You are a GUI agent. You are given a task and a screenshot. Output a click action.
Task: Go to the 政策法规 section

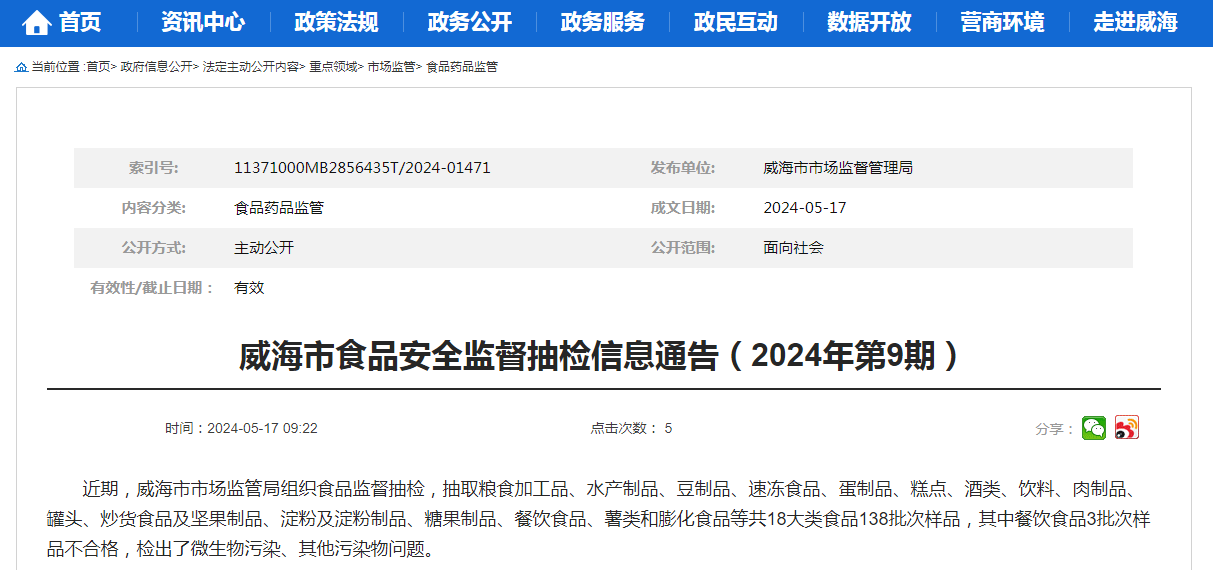336,22
